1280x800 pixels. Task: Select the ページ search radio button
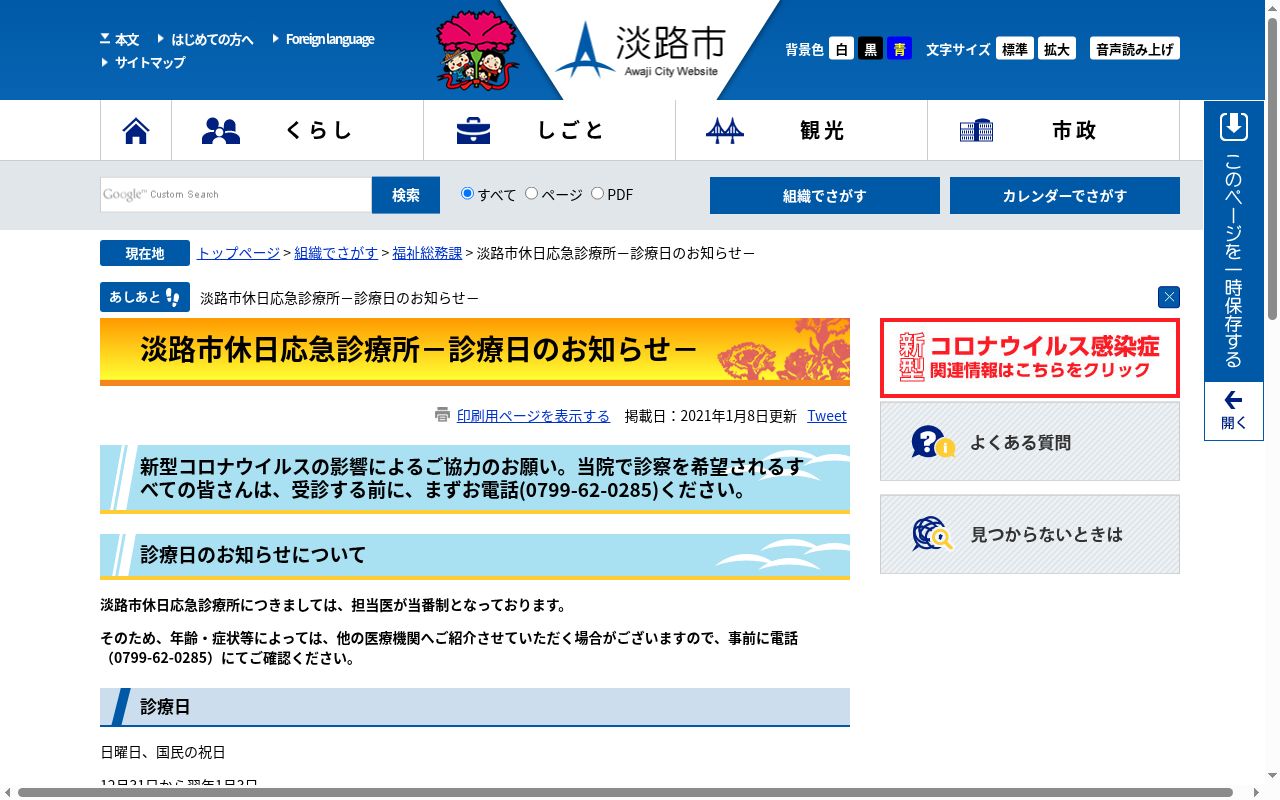531,193
